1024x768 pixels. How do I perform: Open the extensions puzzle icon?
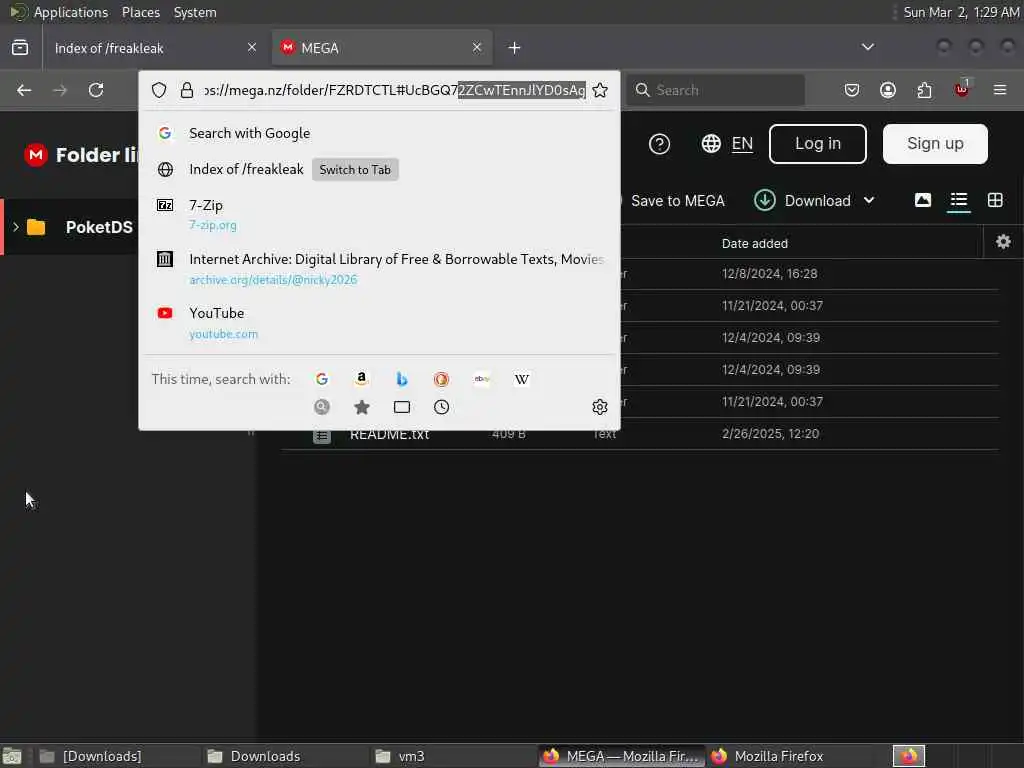click(925, 90)
